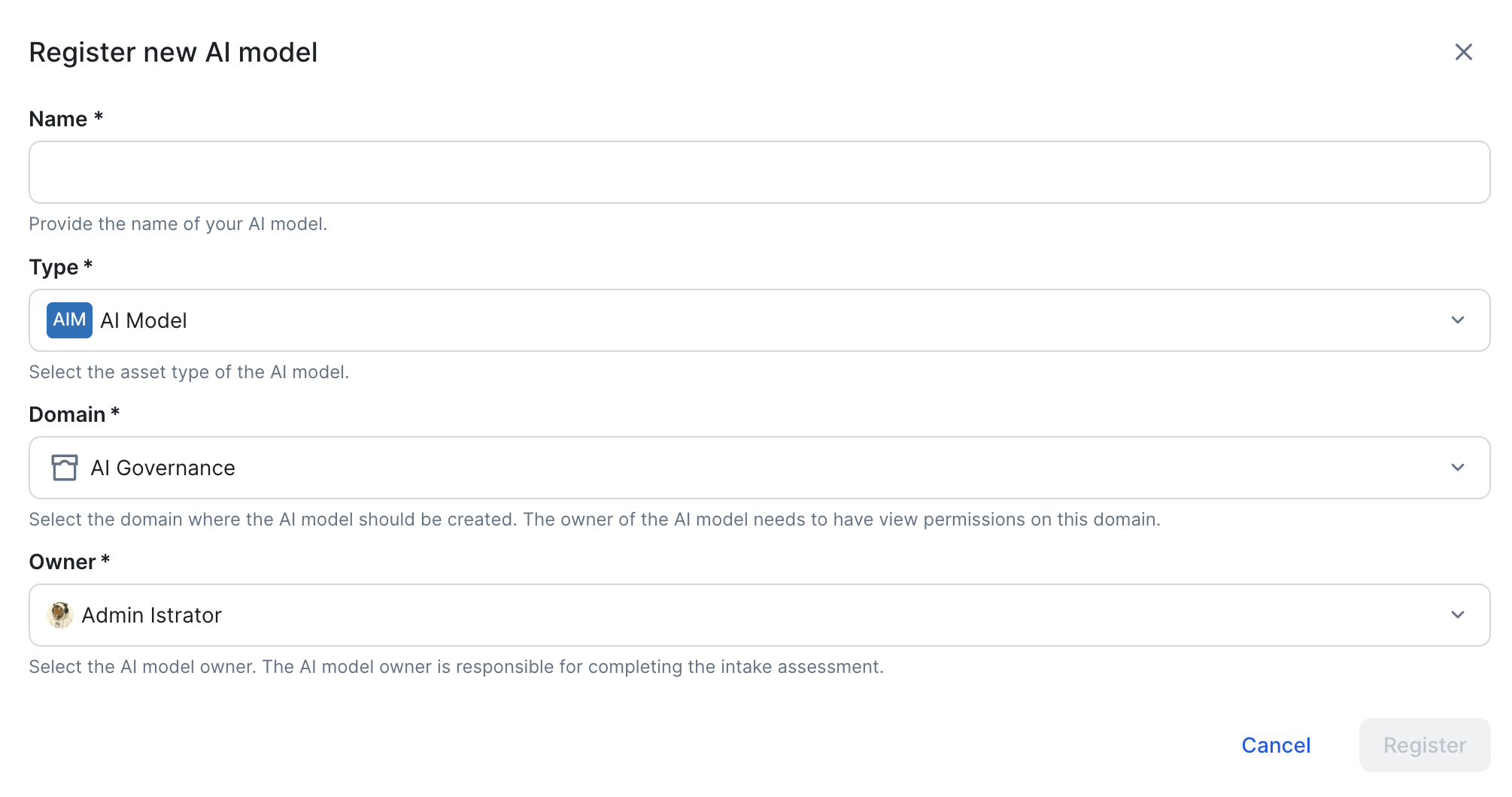Image resolution: width=1512 pixels, height=797 pixels.
Task: Cancel the AI model registration
Action: pos(1276,745)
